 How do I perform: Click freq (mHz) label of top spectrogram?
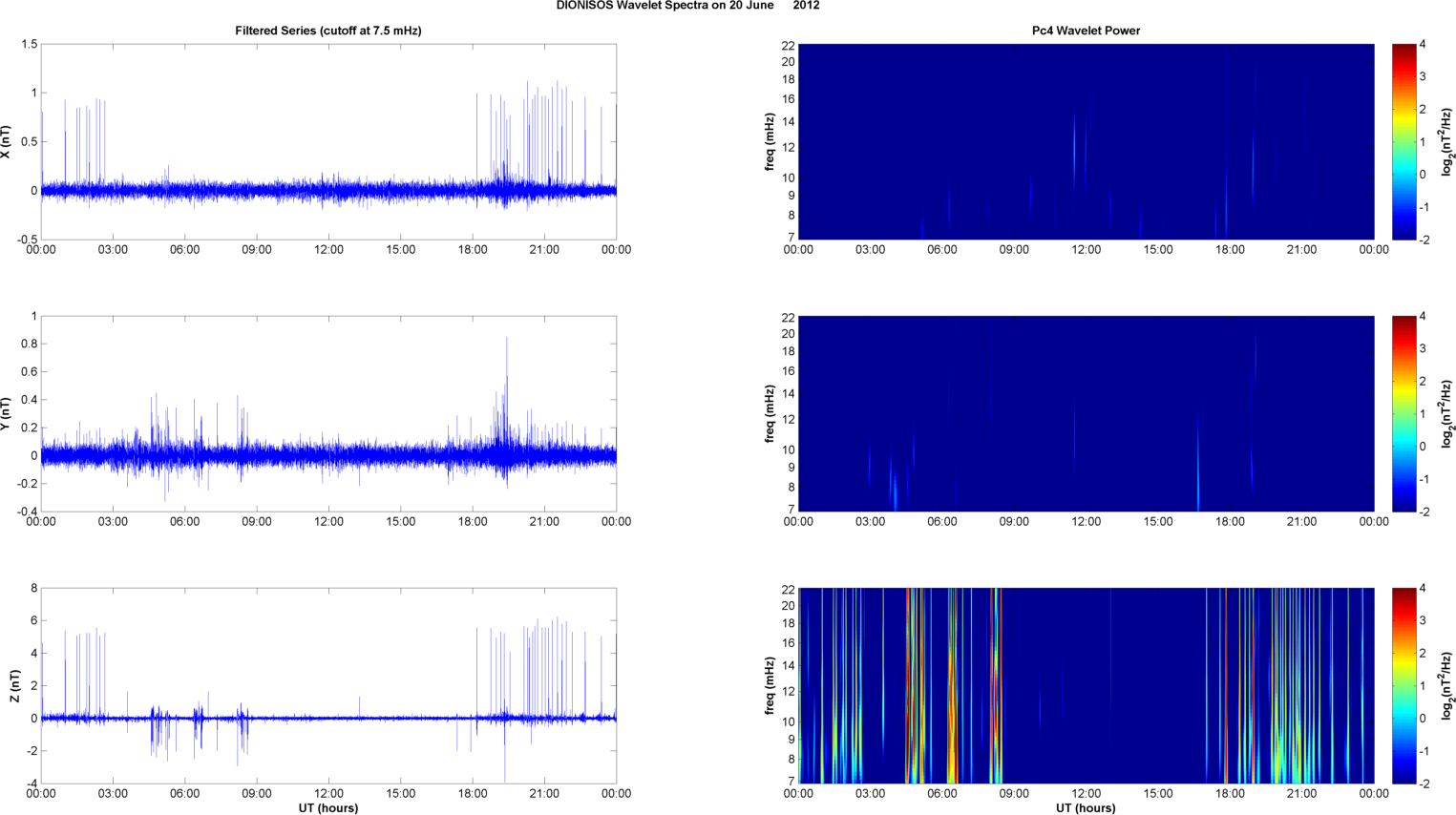tap(770, 141)
